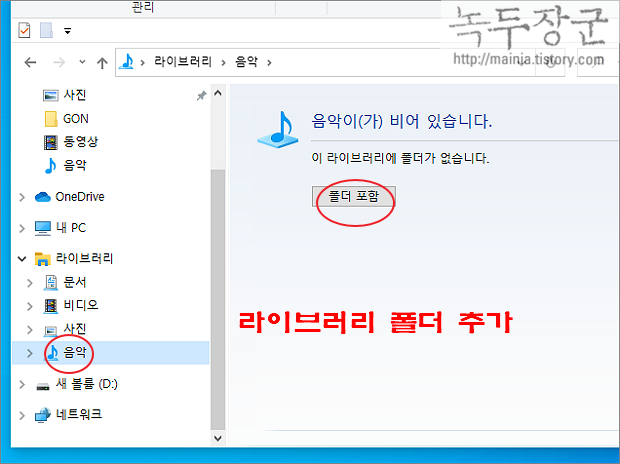Select 음악 in the address bar path
The height and width of the screenshot is (464, 620).
[246, 62]
